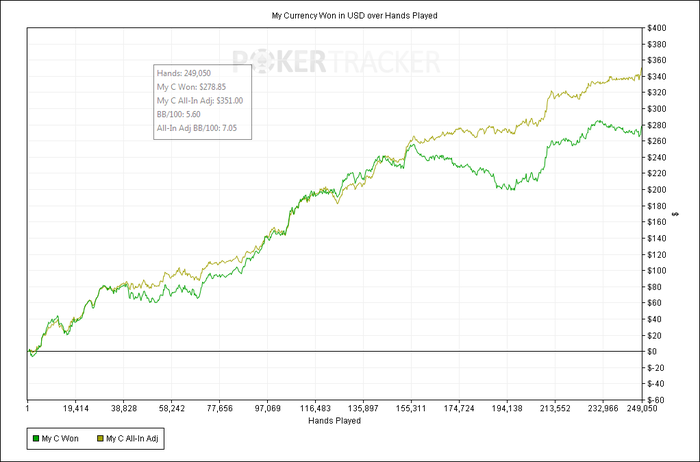Select the My C Won legend label

click(x=60, y=439)
